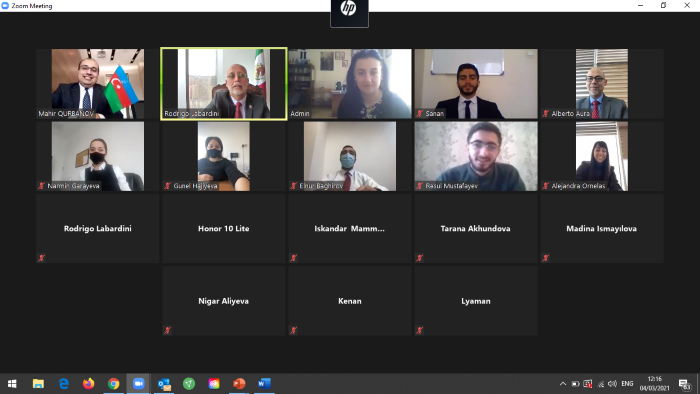Switch to Word from the taskbar
Viewport: 700px width, 394px height.
[264, 384]
